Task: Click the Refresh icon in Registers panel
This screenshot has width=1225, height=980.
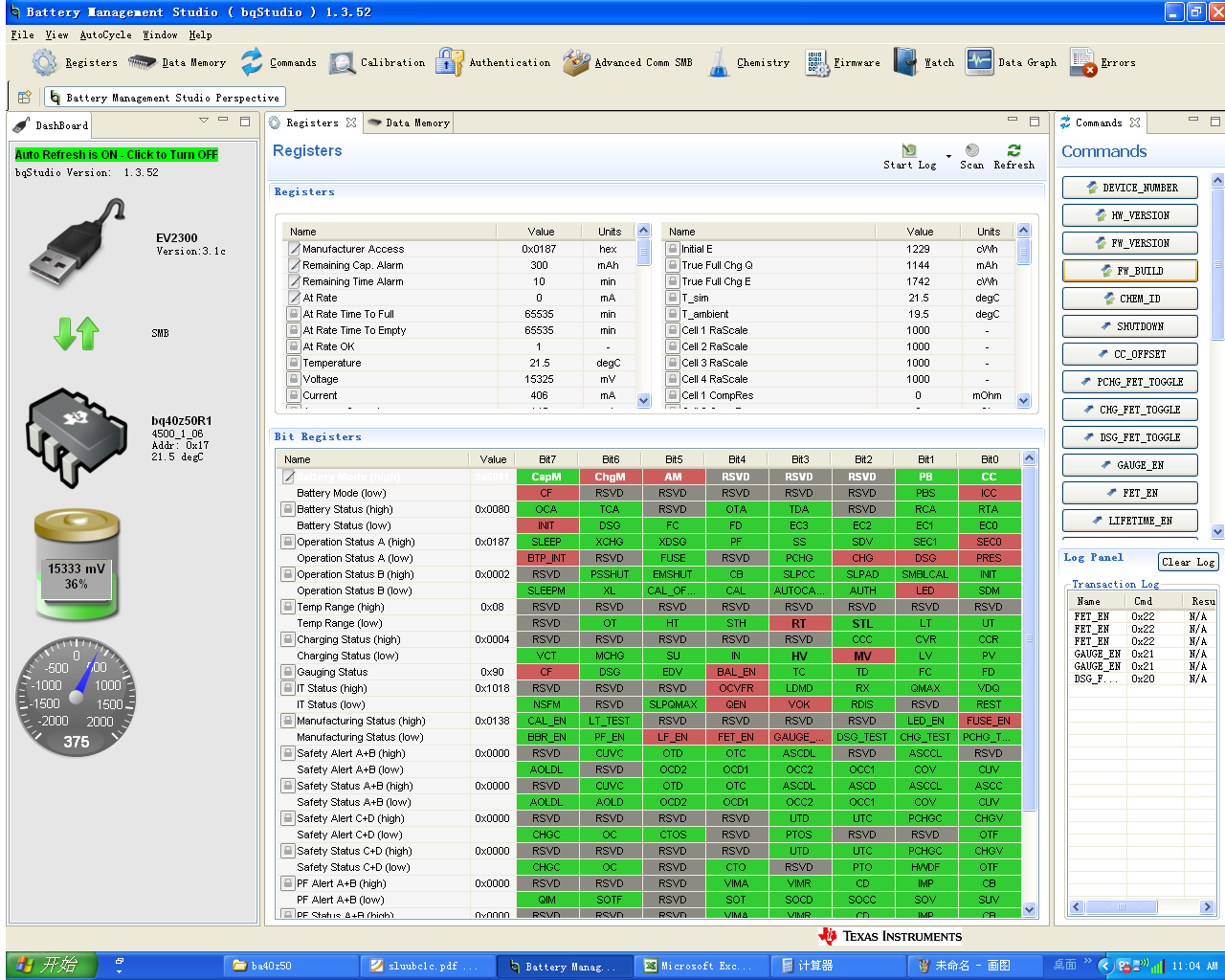Action: (1013, 151)
